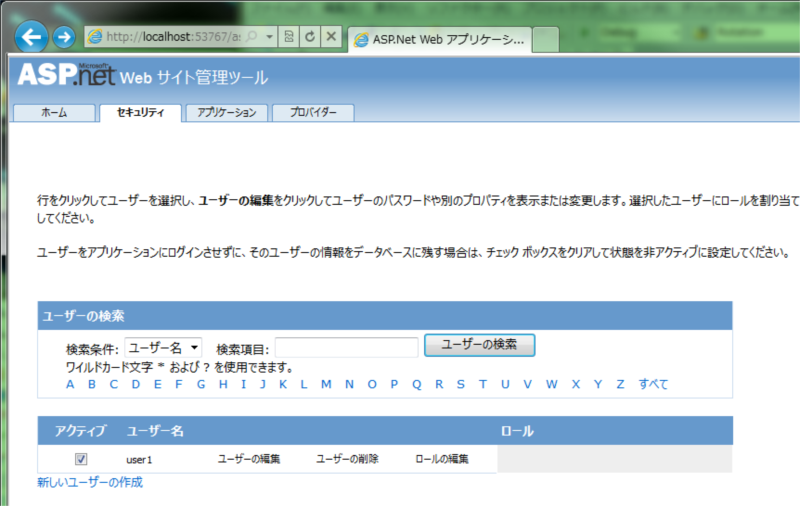Expand the 検索条件 ユーザー名 dropdown
Image resolution: width=800 pixels, height=506 pixels.
coord(163,348)
